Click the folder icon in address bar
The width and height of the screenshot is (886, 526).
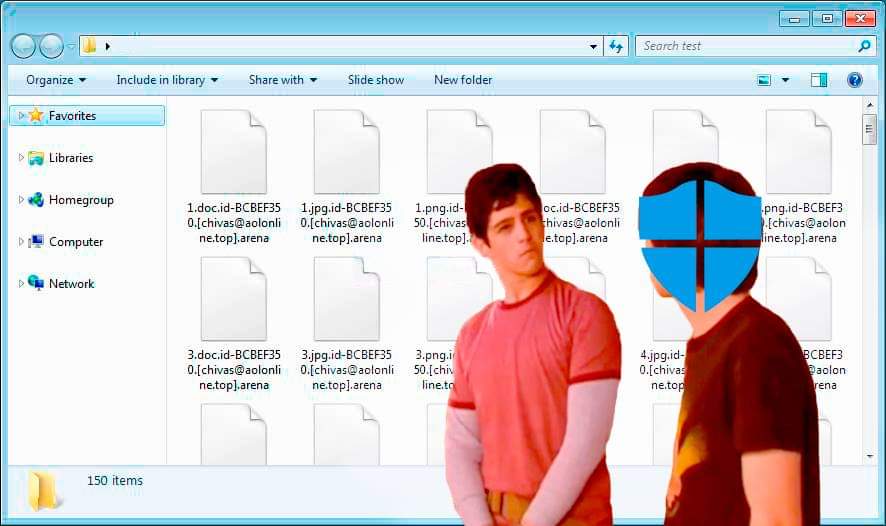(89, 46)
